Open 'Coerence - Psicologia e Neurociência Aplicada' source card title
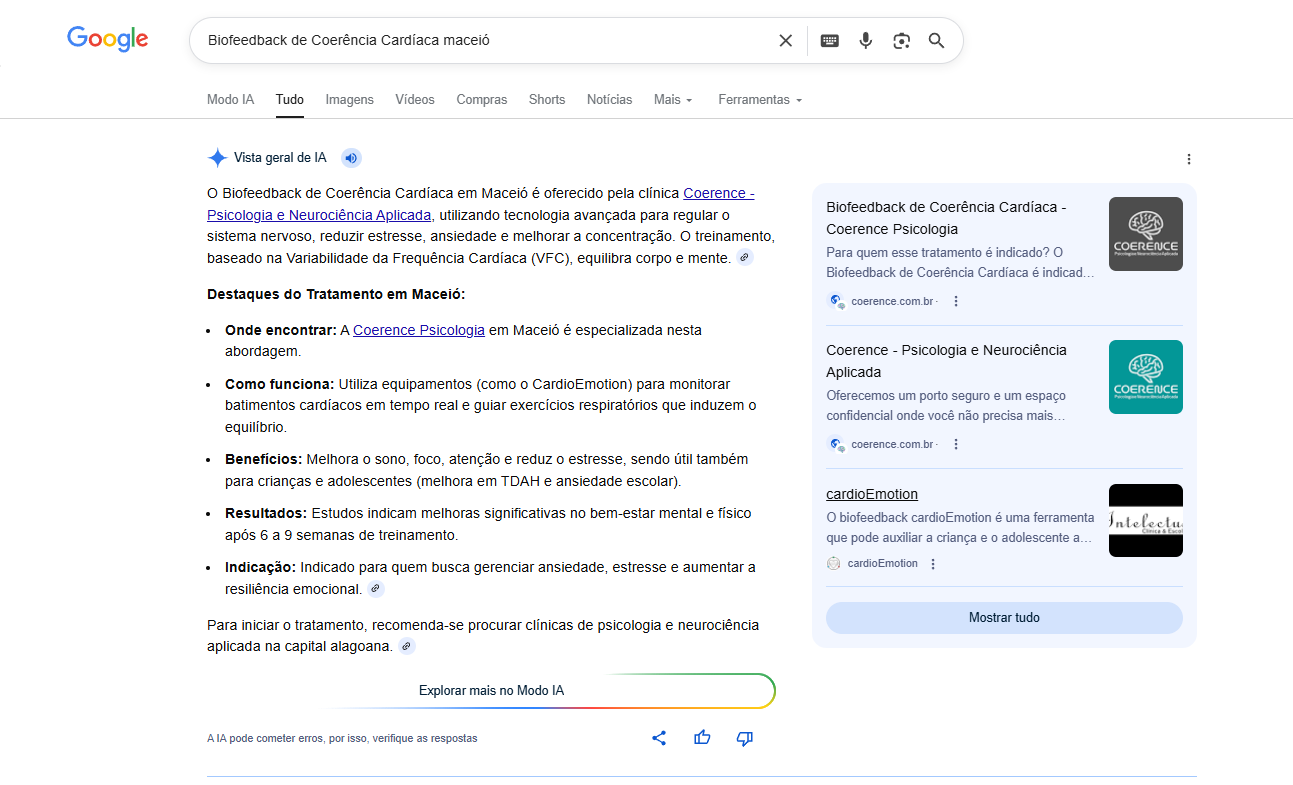 pos(946,361)
